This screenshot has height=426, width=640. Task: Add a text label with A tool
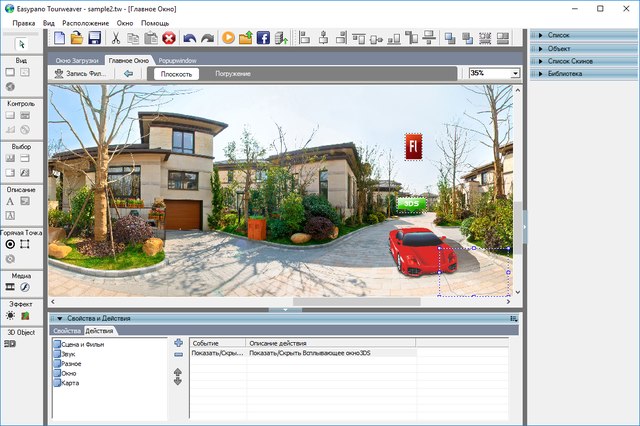click(10, 201)
